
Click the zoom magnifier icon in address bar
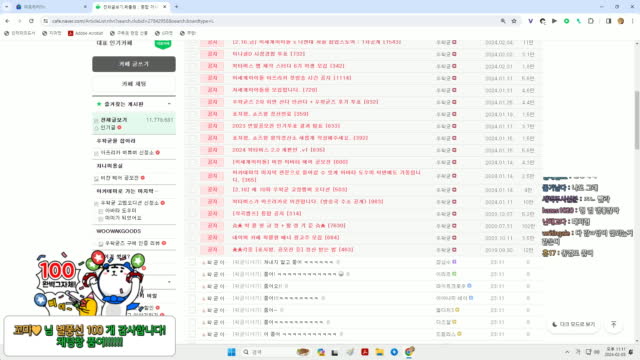point(503,21)
